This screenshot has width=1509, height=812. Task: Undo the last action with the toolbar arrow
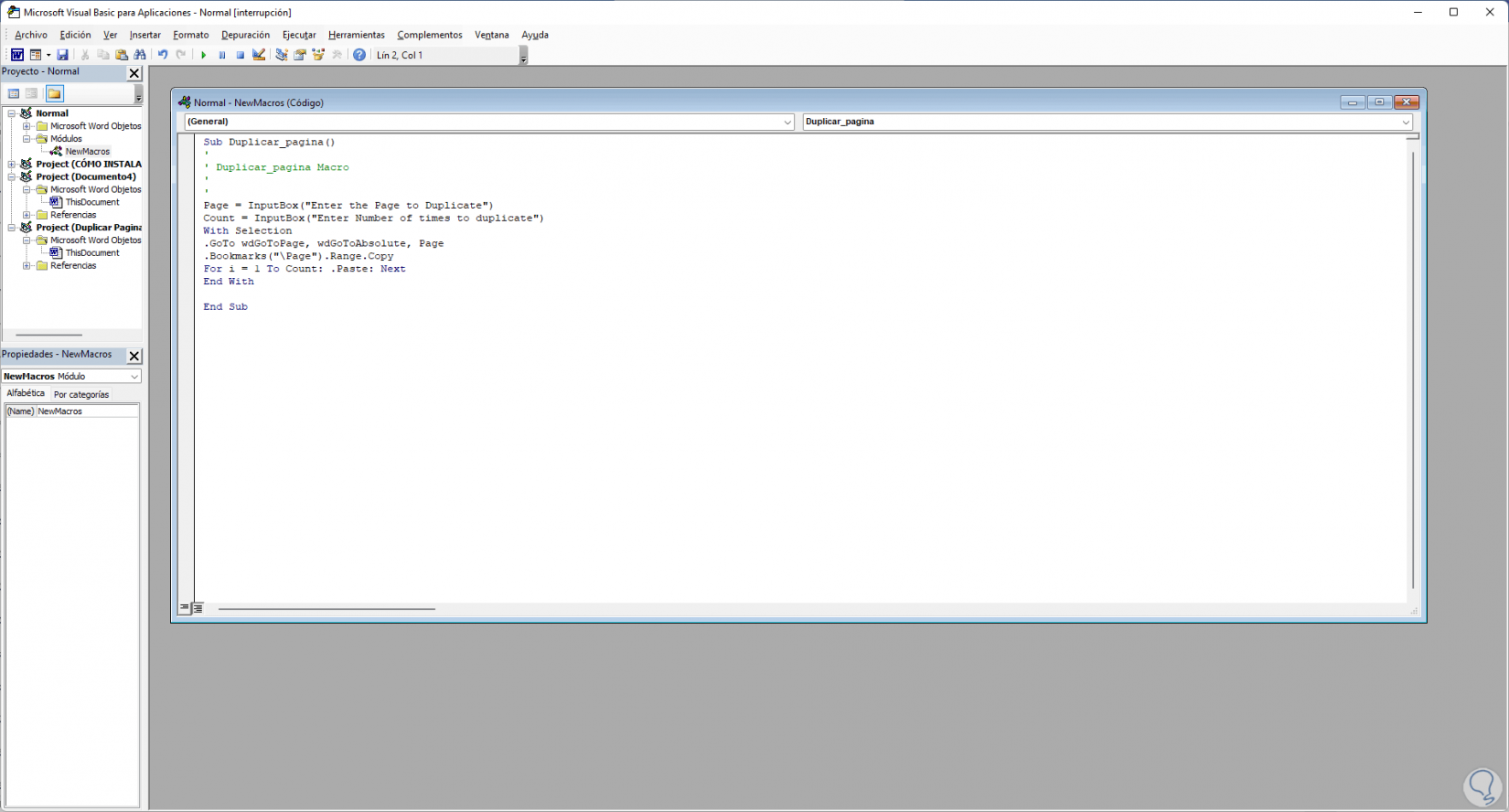163,55
